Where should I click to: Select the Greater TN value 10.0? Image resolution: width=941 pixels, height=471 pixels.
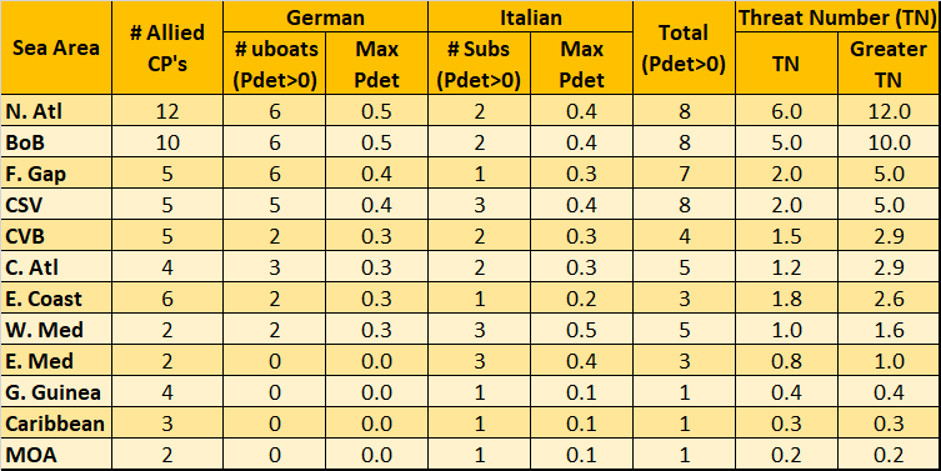(x=887, y=143)
